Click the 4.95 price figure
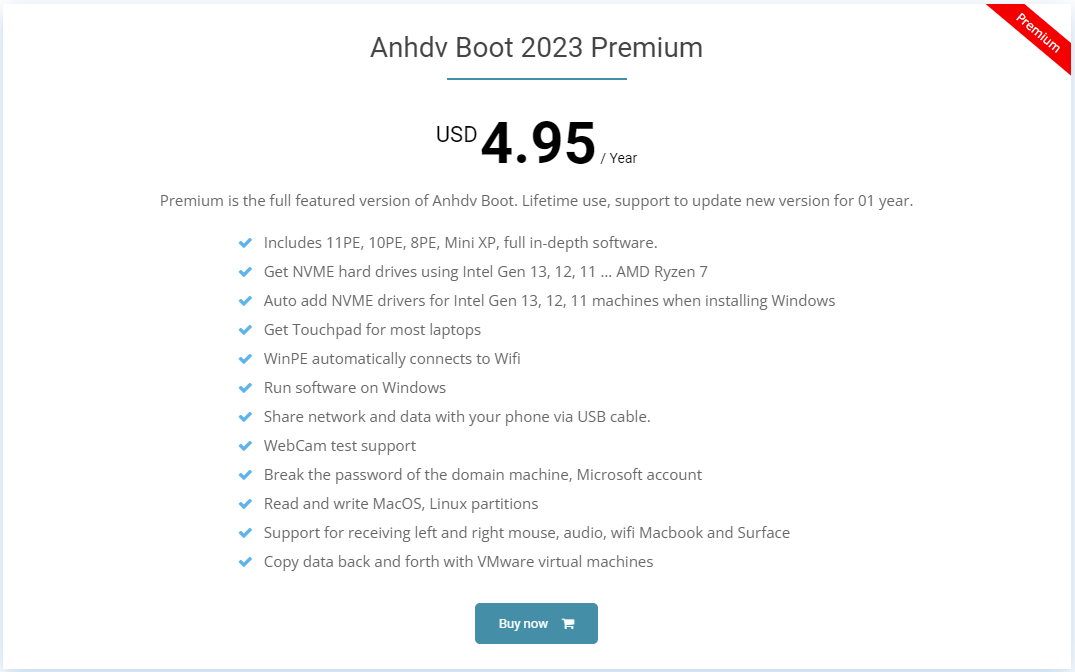This screenshot has width=1075, height=672. [538, 143]
